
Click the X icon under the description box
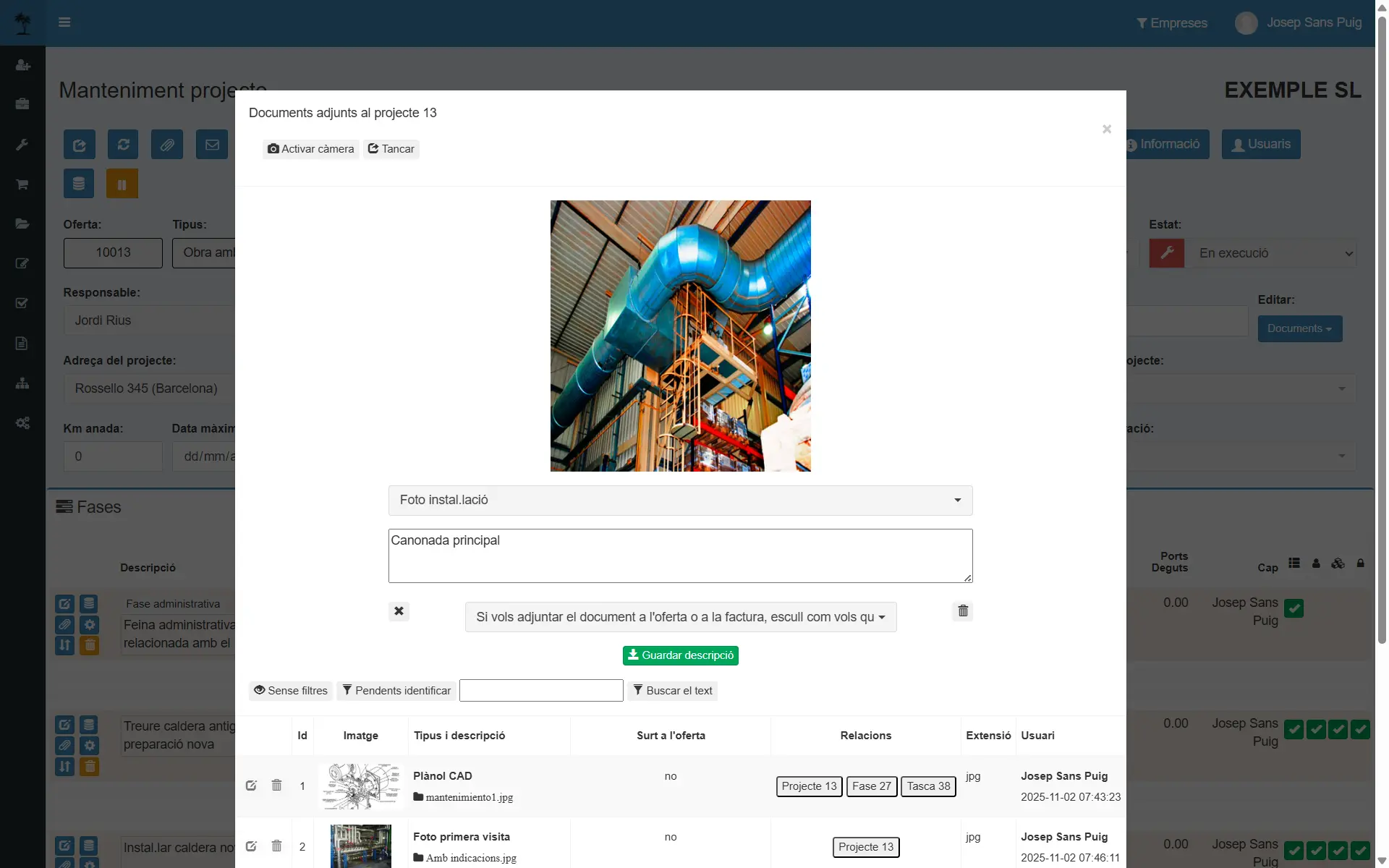point(399,611)
